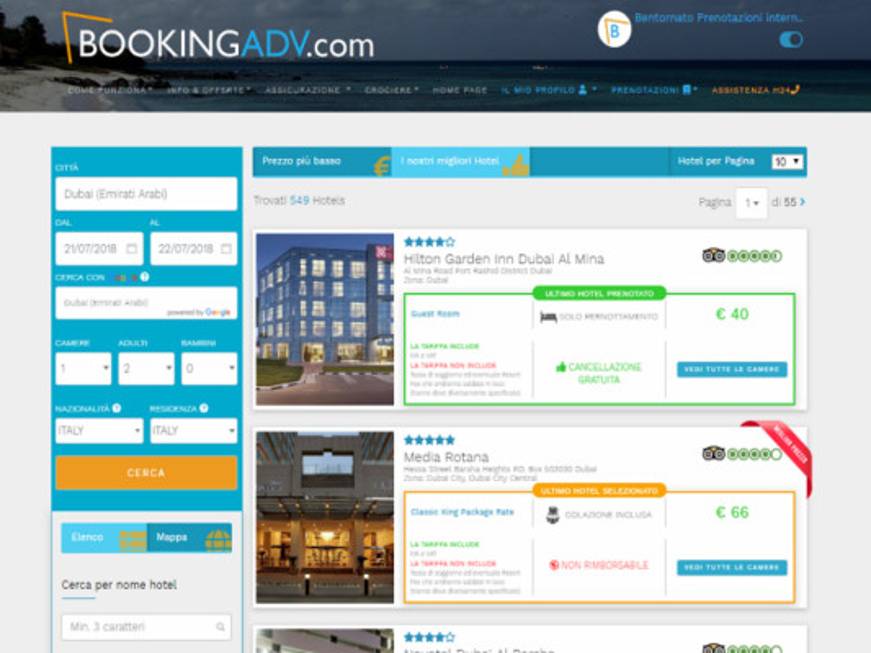The image size is (871, 653).
Task: Click the Google-powered location search field
Action: coord(146,303)
